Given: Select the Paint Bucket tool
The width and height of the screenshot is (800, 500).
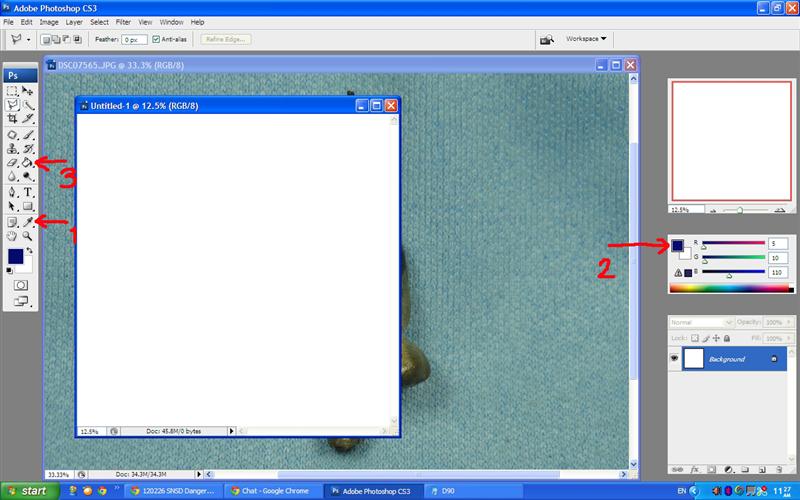Looking at the screenshot, I should tap(28, 162).
